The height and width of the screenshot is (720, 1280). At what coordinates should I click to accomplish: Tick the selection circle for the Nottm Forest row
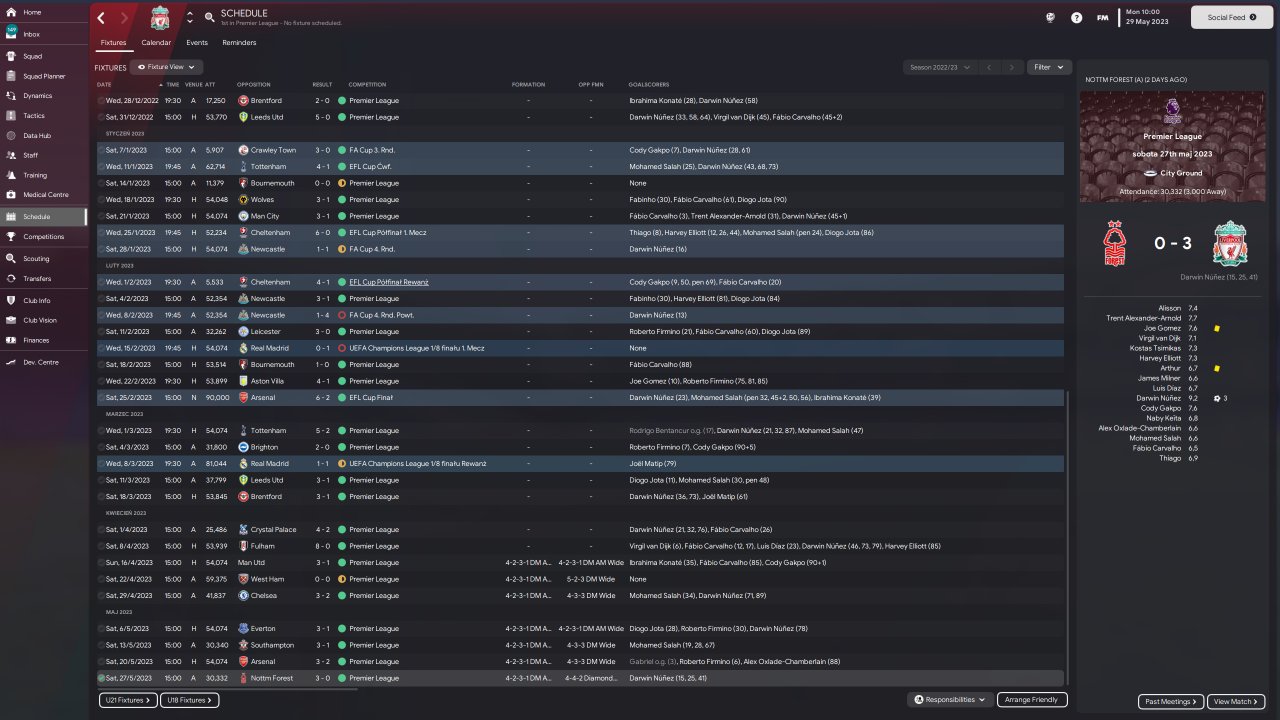[x=101, y=678]
